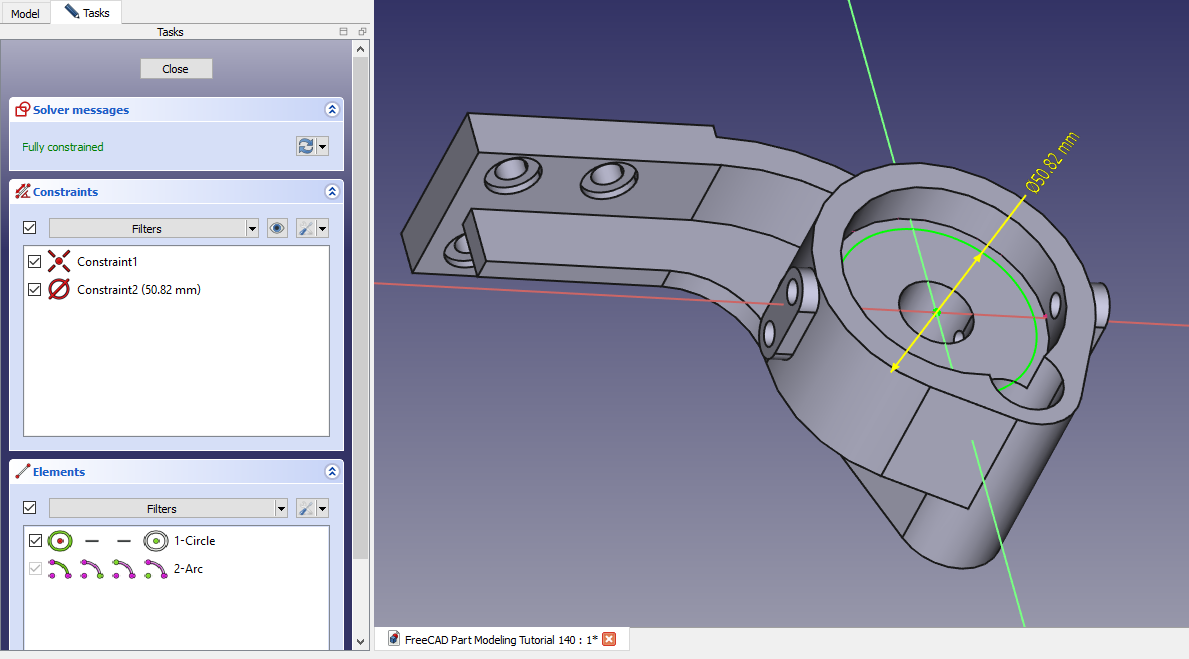This screenshot has height=659, width=1189.
Task: Open the Constraints Filters dropdown
Action: (x=252, y=228)
